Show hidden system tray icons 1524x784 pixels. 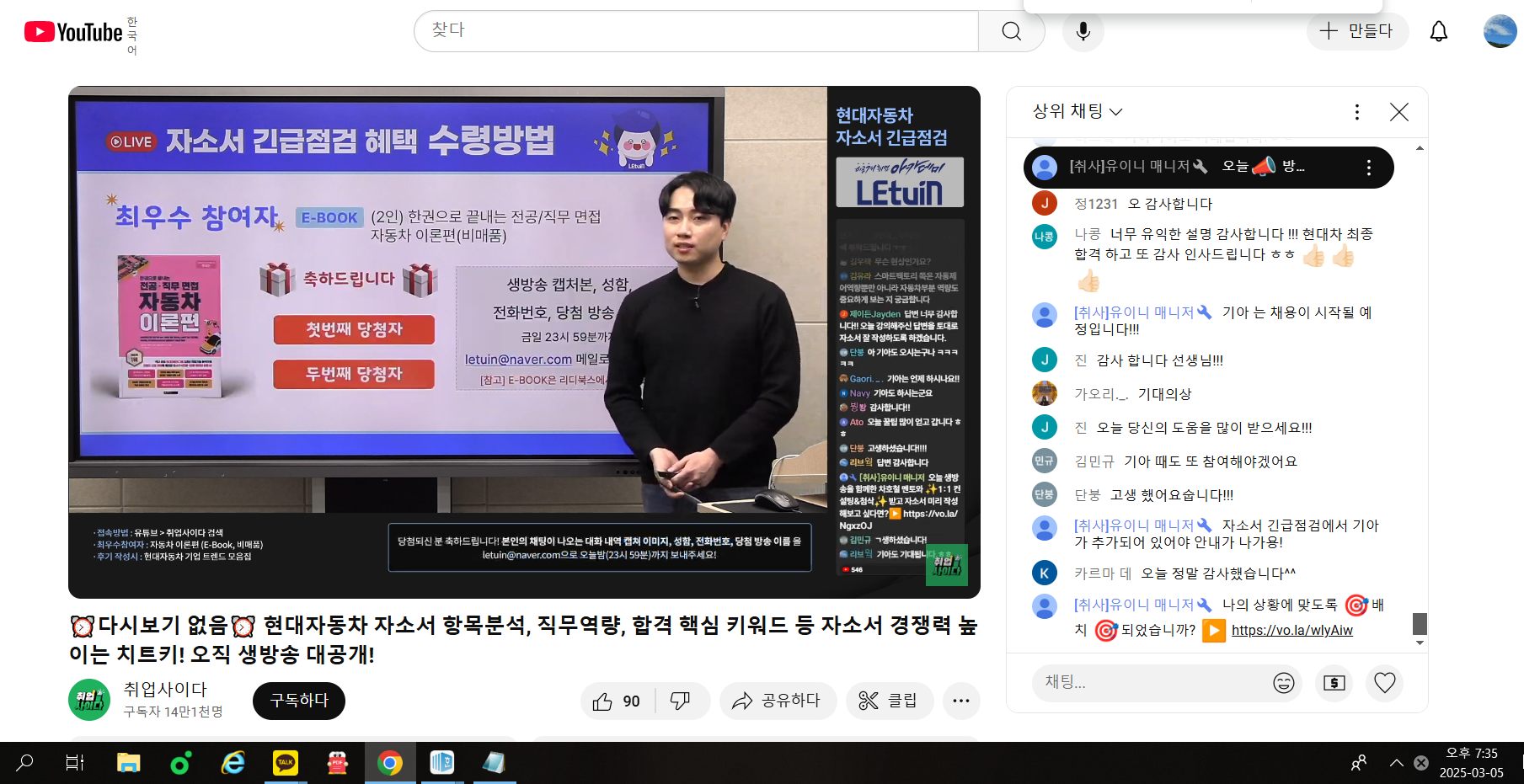point(1397,763)
